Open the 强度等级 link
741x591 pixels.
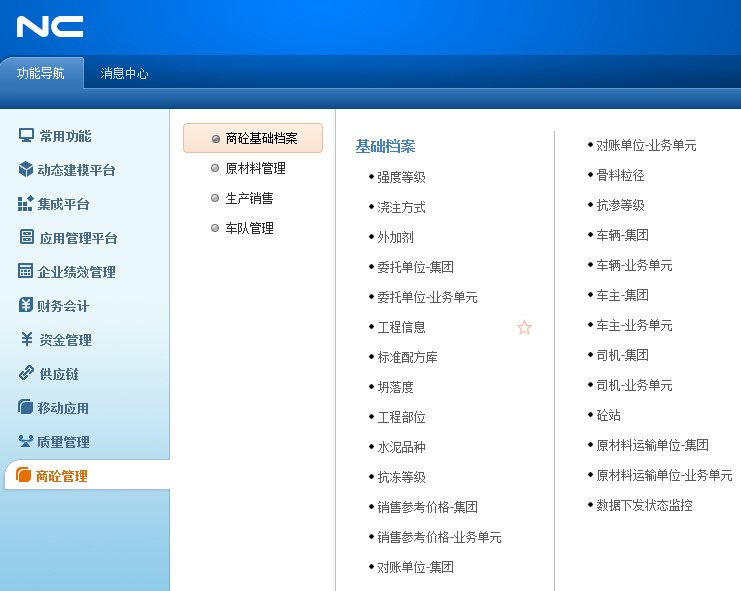[x=401, y=177]
